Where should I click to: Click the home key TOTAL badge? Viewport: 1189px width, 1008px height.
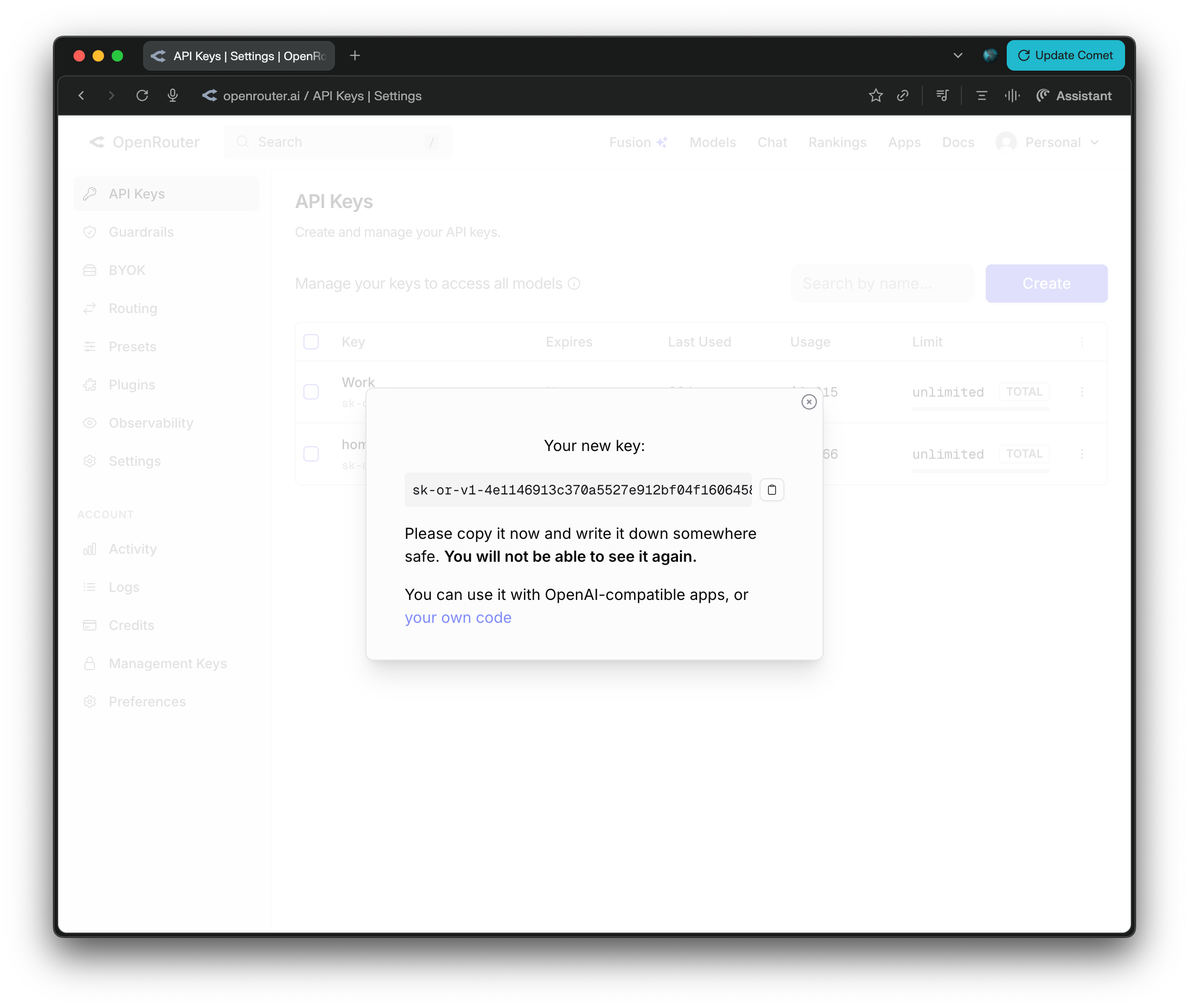(x=1024, y=454)
